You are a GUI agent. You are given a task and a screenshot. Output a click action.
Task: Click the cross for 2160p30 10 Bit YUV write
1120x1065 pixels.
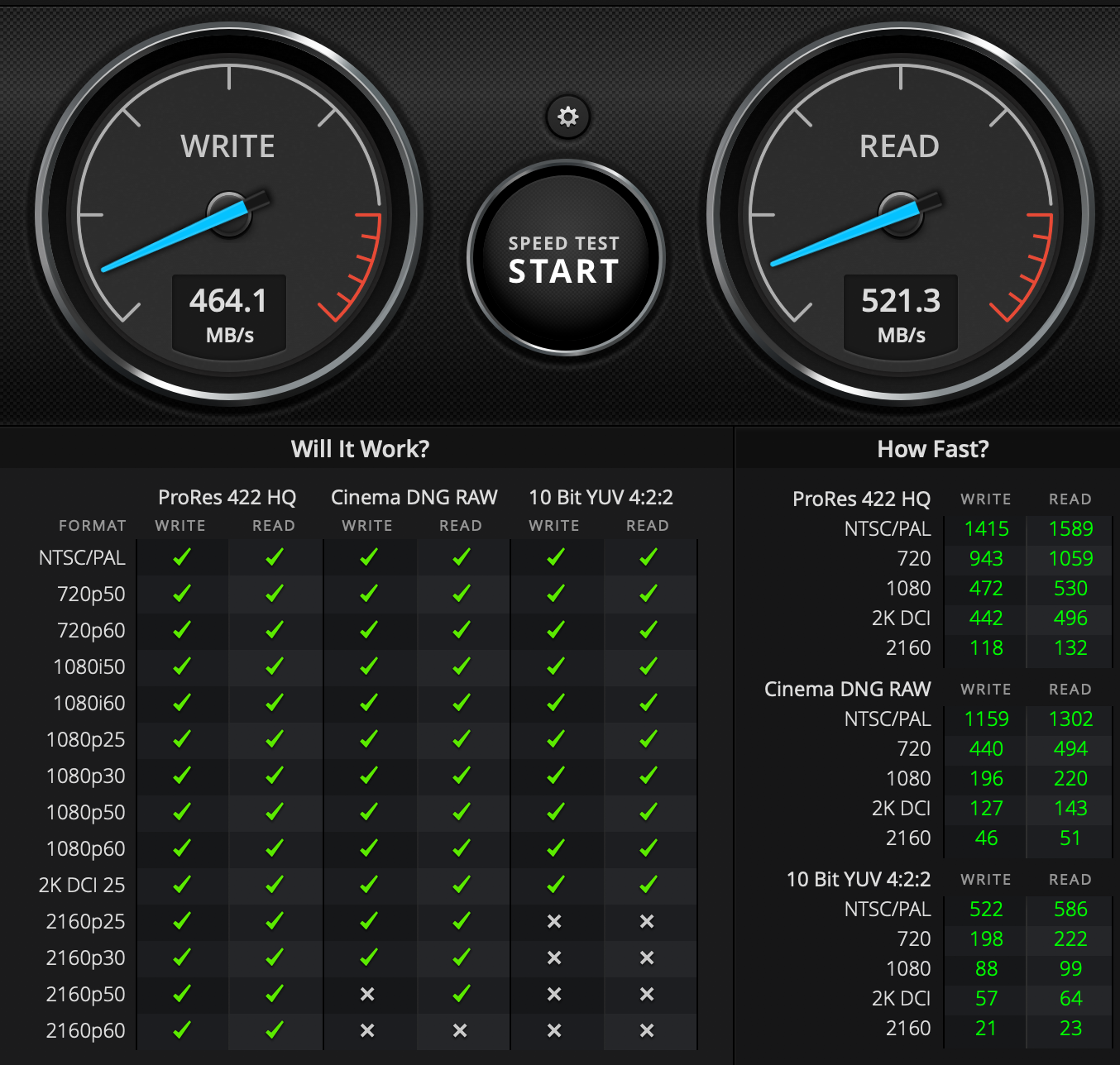tap(554, 958)
